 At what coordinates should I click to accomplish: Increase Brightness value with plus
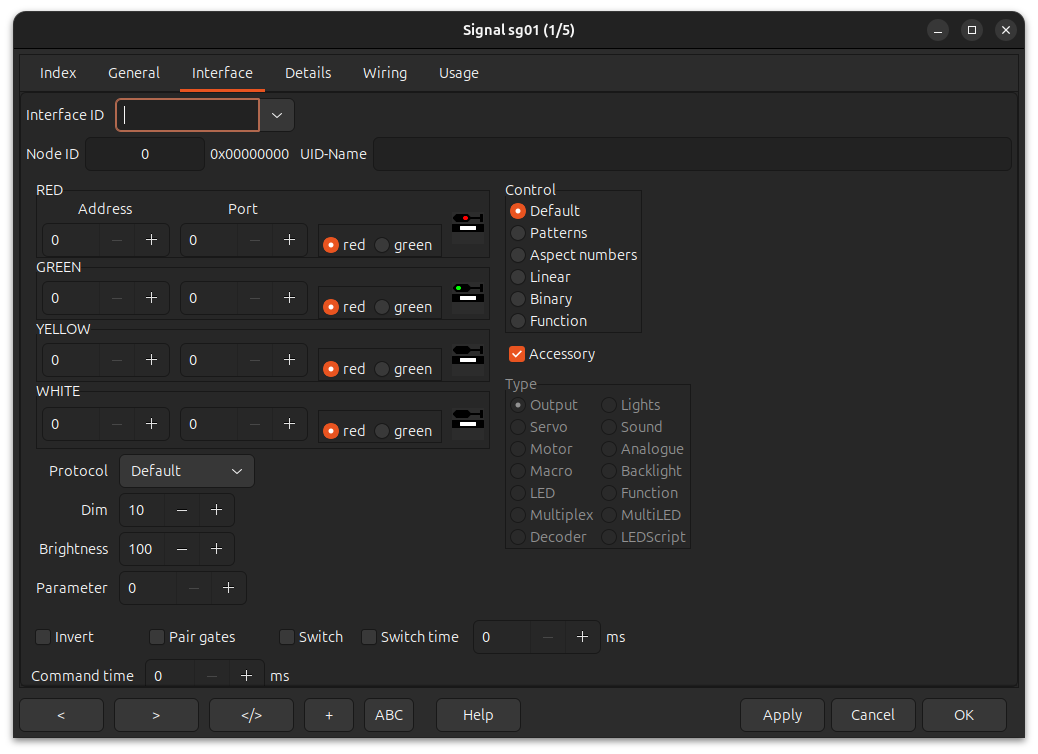coord(216,549)
